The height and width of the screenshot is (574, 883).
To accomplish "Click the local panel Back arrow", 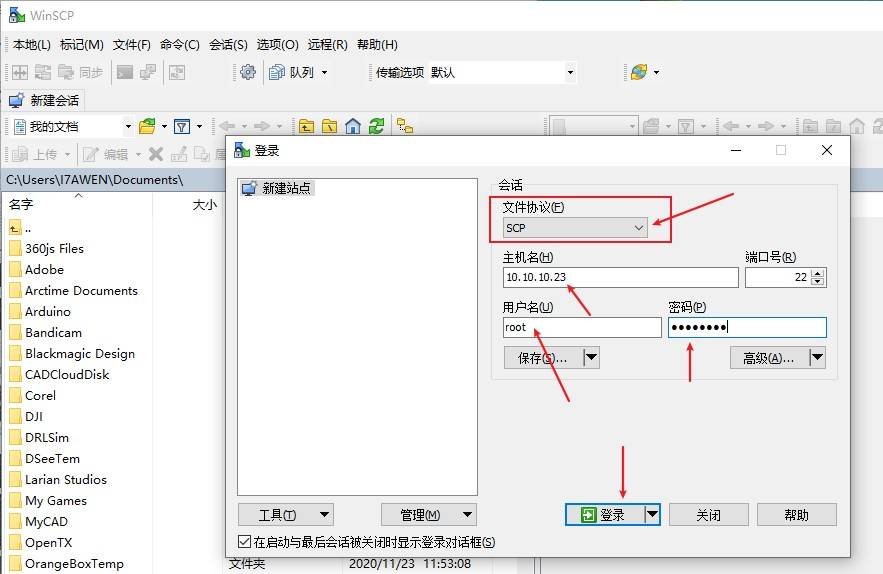I will (x=228, y=126).
